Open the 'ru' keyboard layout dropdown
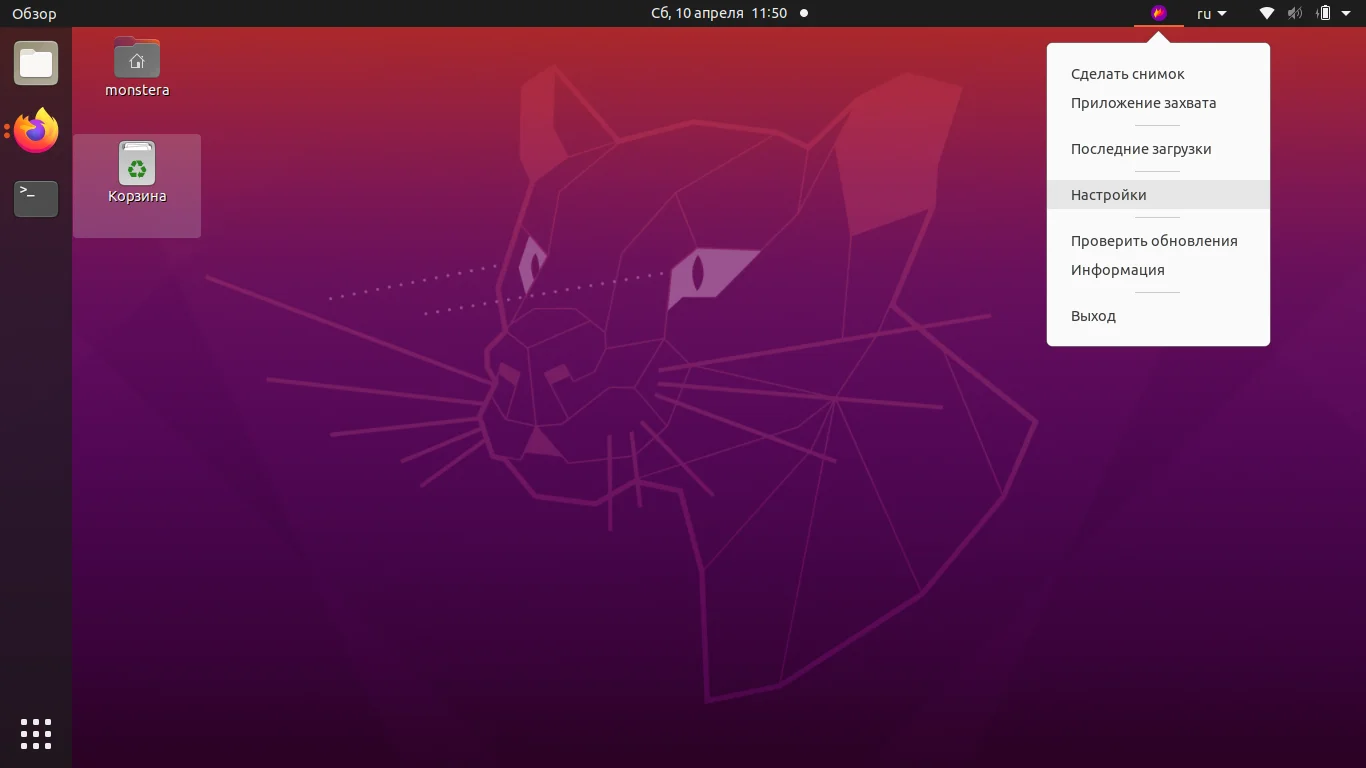The height and width of the screenshot is (768, 1366). [1210, 13]
